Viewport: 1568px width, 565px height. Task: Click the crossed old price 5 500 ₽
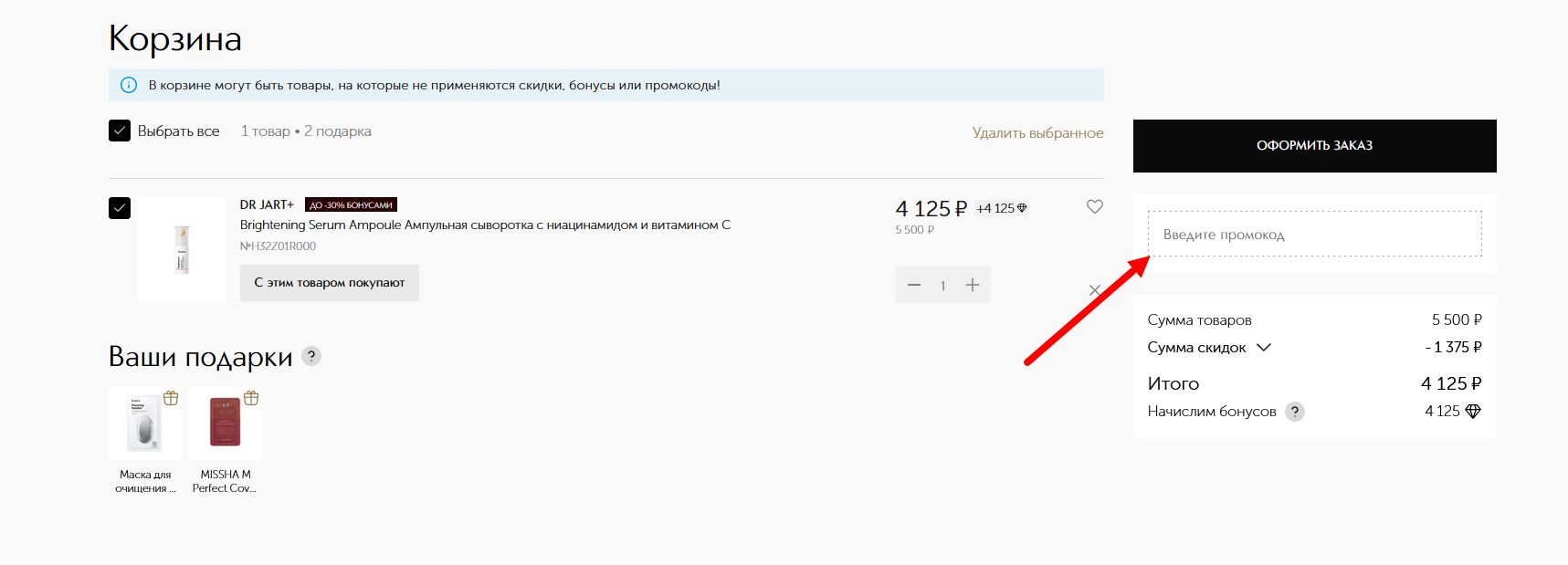click(914, 230)
